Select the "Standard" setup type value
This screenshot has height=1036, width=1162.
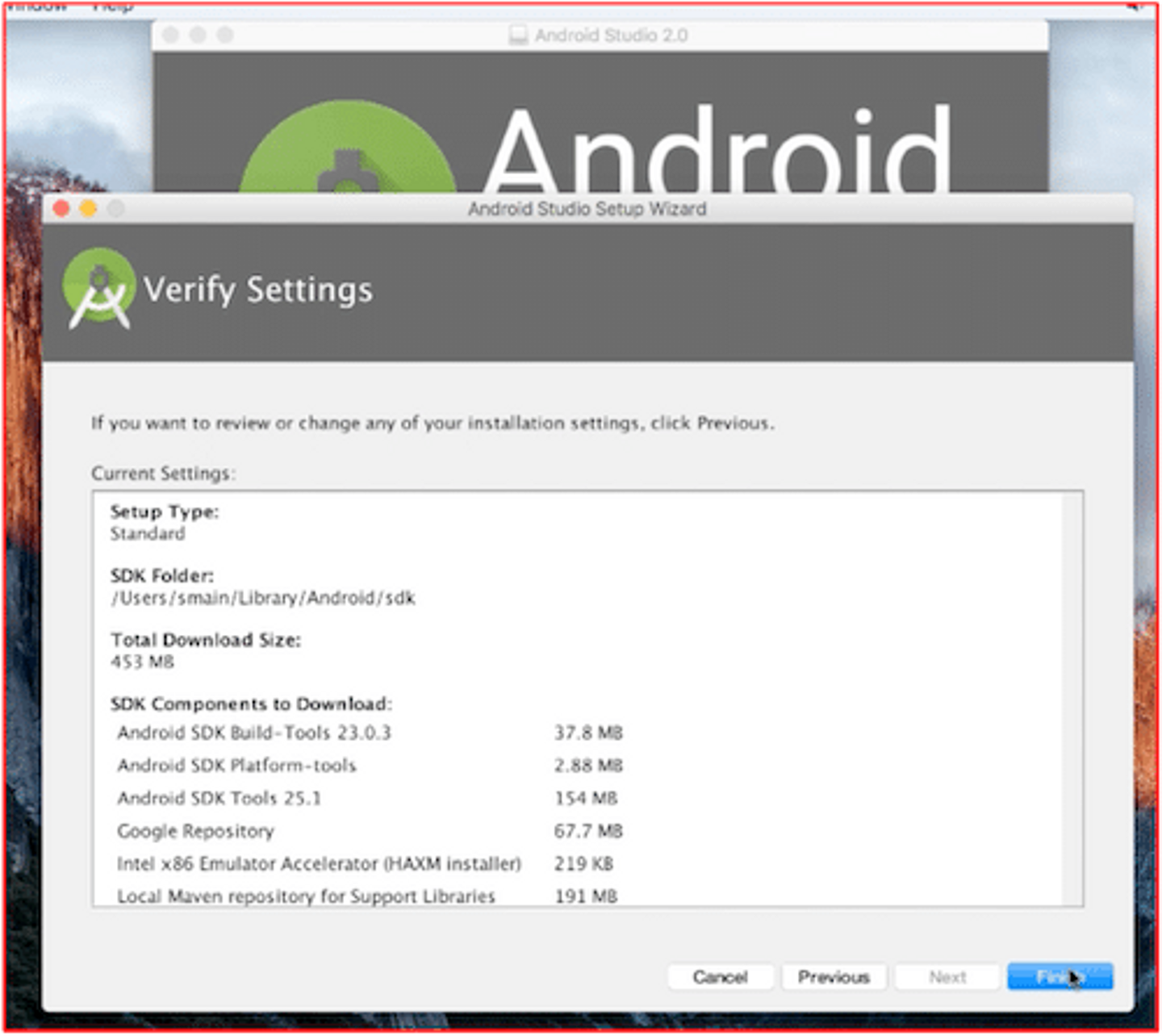point(148,533)
